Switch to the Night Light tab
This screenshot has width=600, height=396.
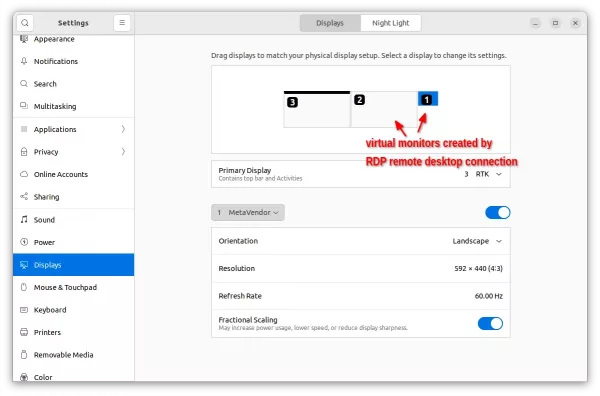pyautogui.click(x=391, y=23)
